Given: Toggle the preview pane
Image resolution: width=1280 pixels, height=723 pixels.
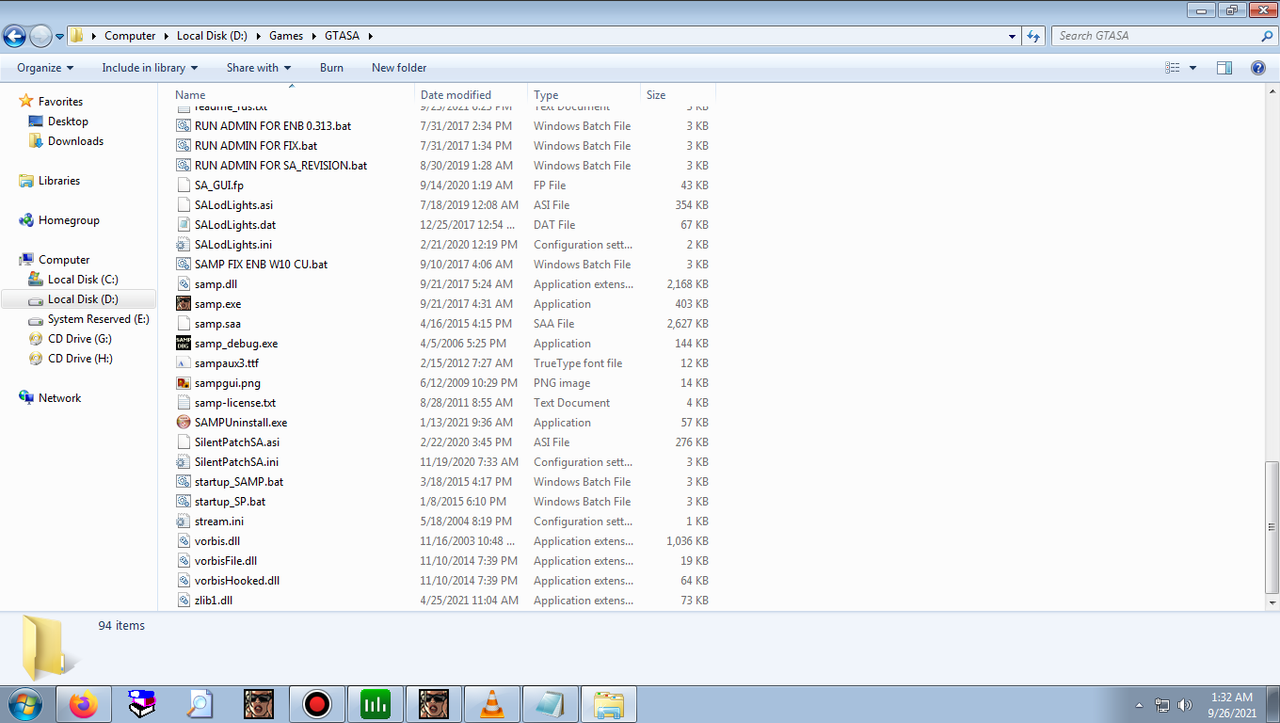Looking at the screenshot, I should coord(1224,68).
